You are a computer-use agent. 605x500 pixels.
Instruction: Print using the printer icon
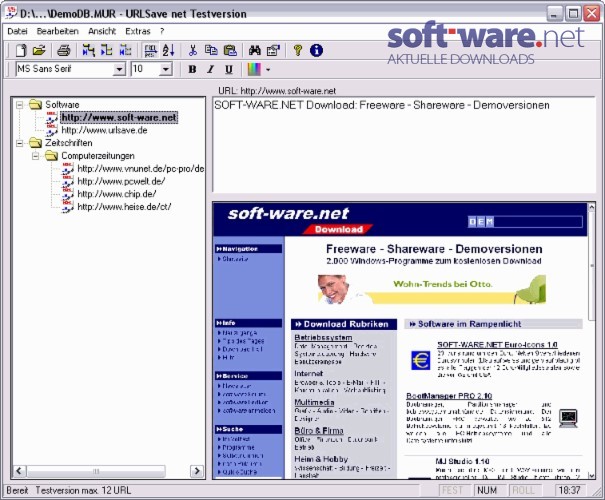[64, 50]
